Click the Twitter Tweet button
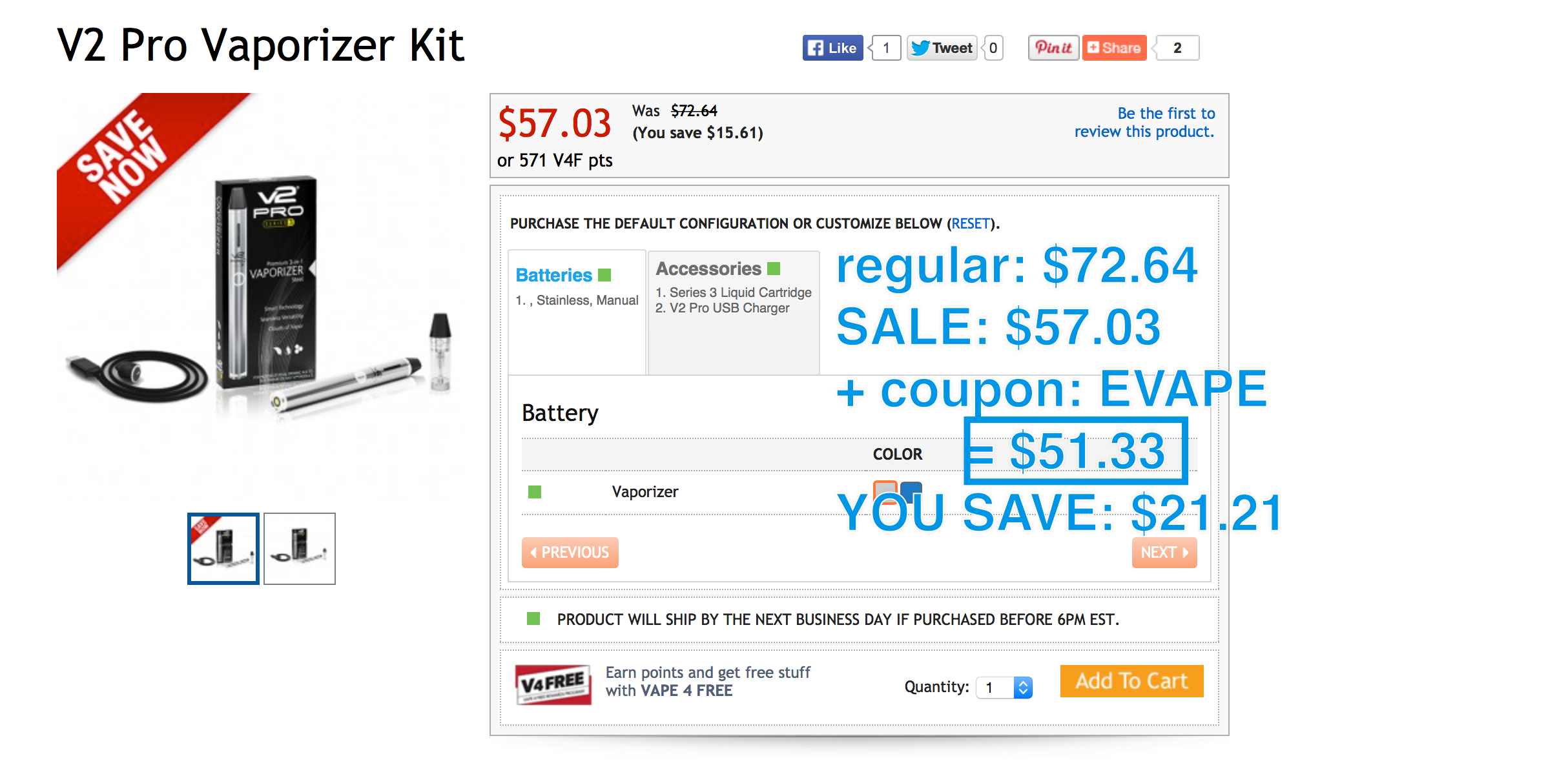Screen dimensions: 1568x767 point(942,48)
